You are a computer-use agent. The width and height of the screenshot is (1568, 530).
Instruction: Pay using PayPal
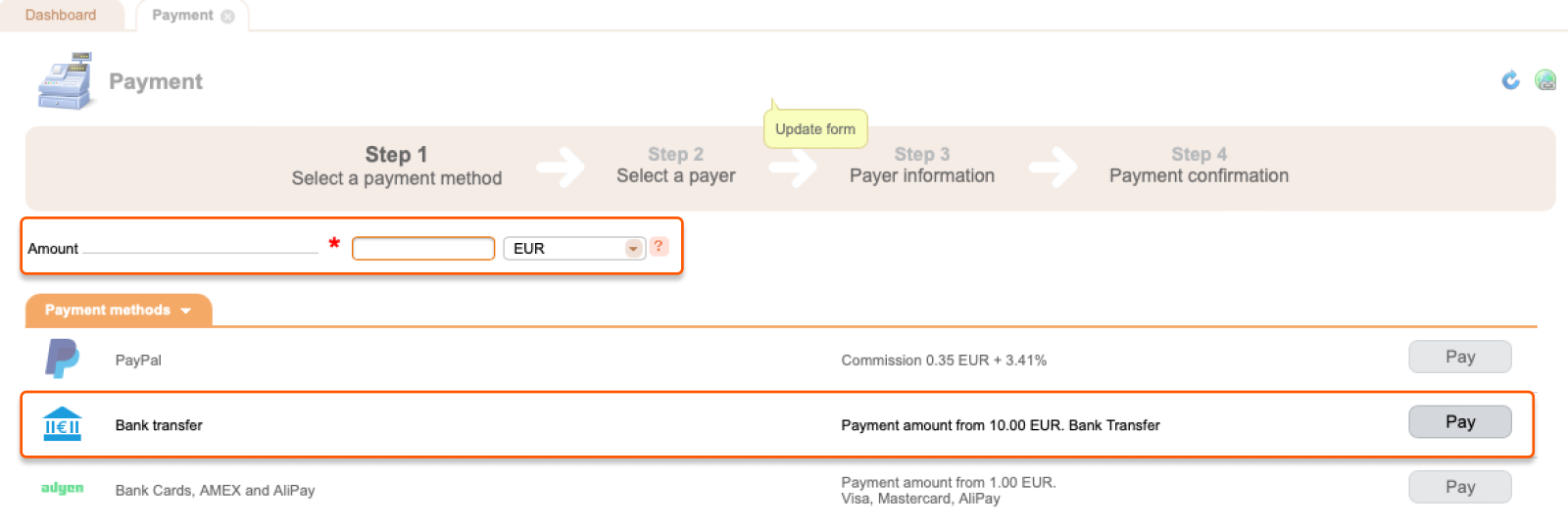tap(1460, 357)
